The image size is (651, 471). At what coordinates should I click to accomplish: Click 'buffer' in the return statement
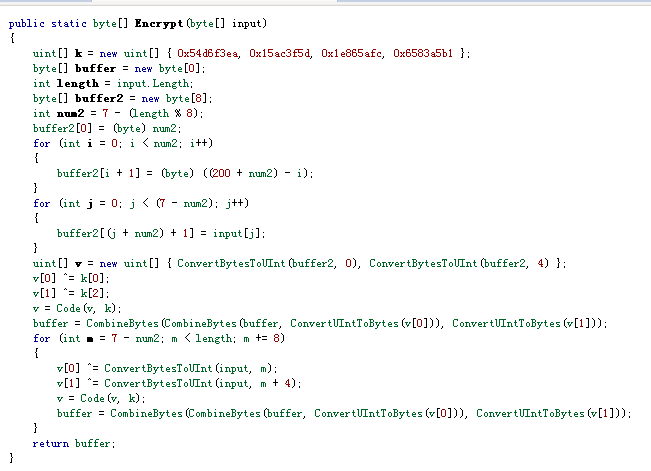[x=92, y=444]
